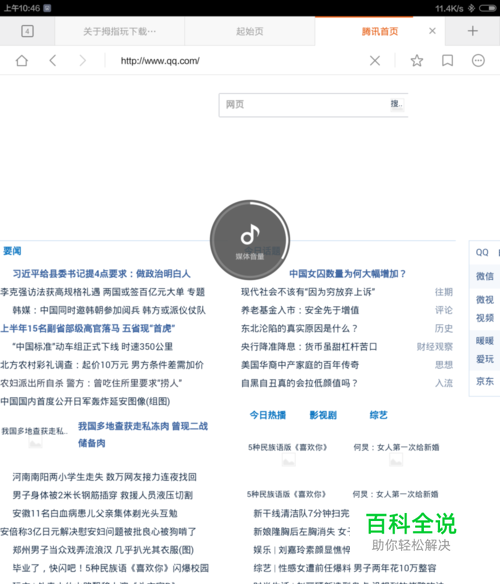Open the bookmarks icon

pos(447,60)
